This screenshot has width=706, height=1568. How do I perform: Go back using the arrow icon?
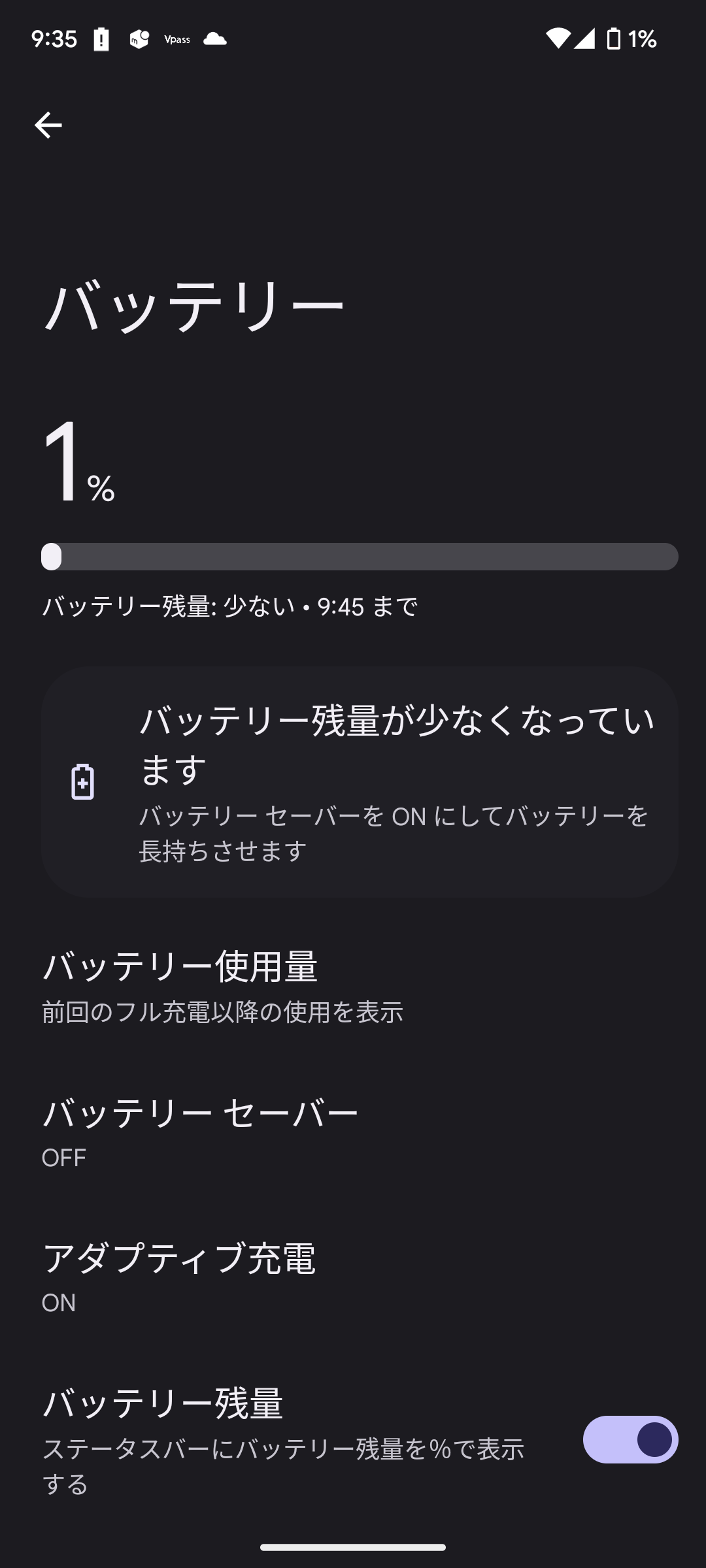(x=48, y=125)
